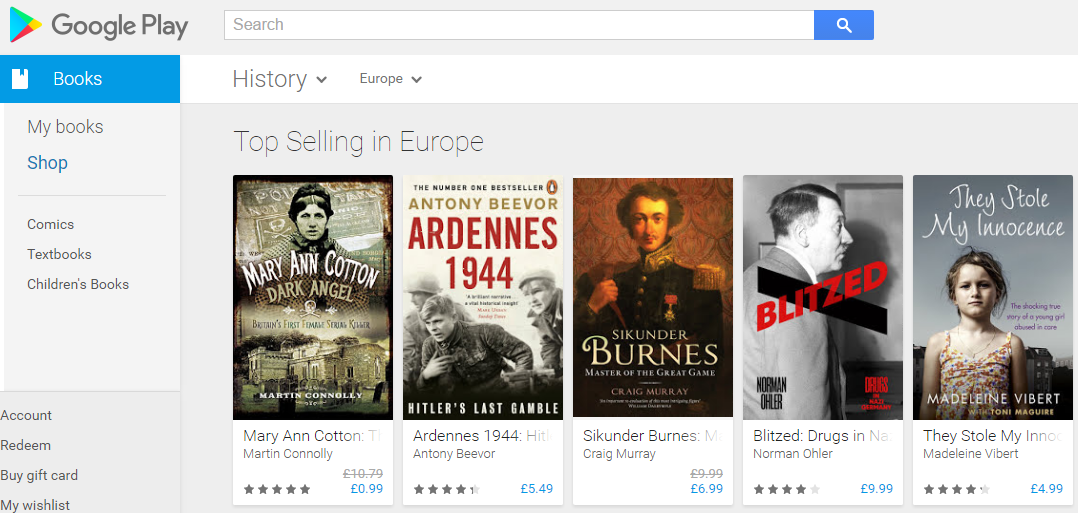Screen dimensions: 1078x513
Task: Open the Top Selling in Europe heading
Action: [358, 142]
